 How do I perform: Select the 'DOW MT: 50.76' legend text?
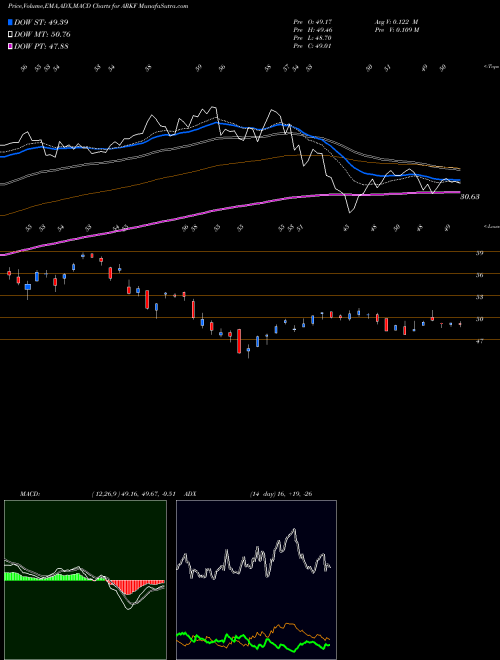[42, 35]
